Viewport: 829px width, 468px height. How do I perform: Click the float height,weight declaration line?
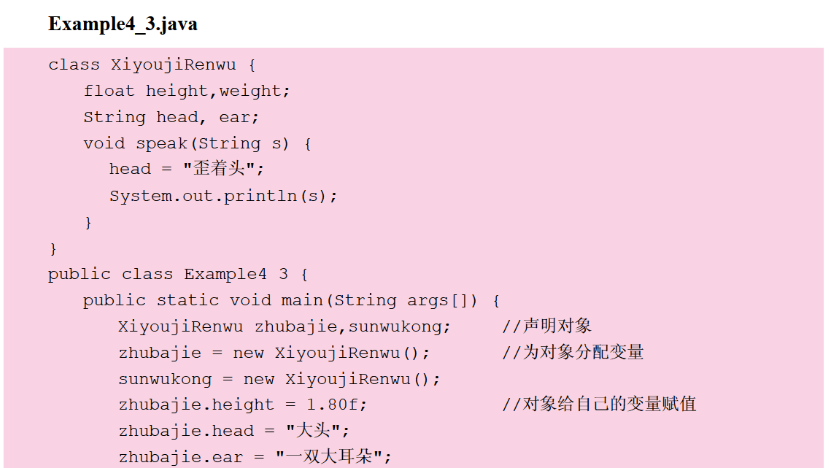pos(186,91)
